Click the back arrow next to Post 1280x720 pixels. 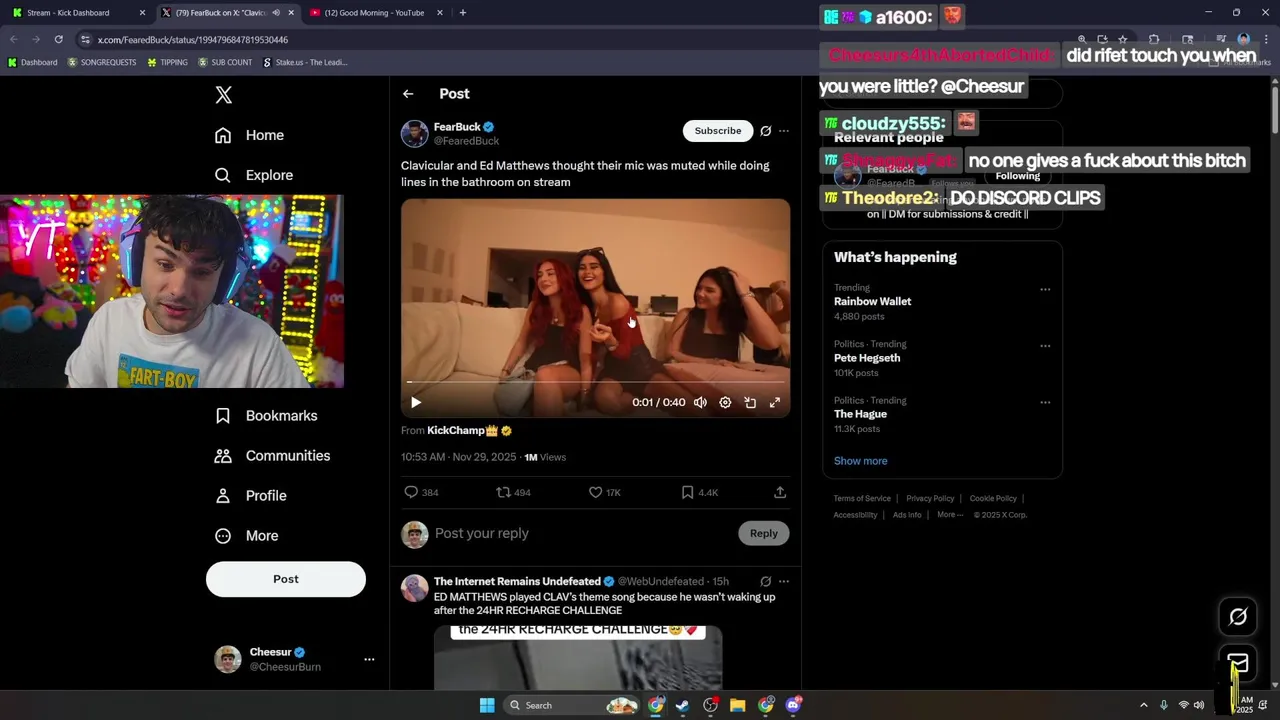coord(408,94)
